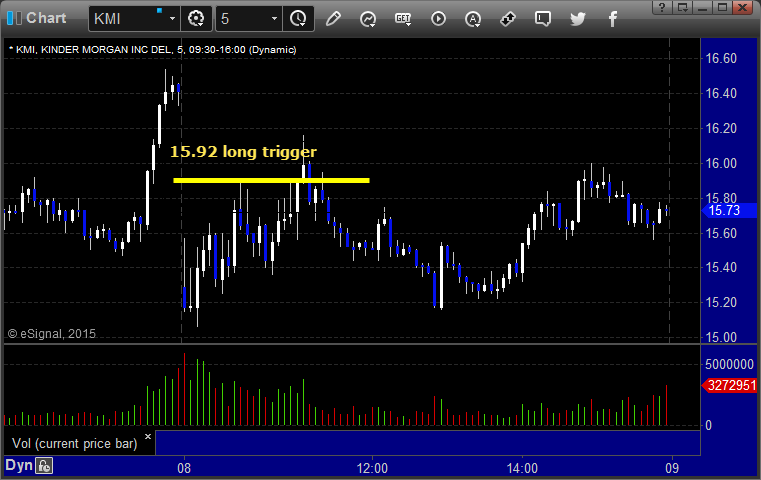Click the 15.20 price axis label
The width and height of the screenshot is (761, 480).
click(x=721, y=302)
